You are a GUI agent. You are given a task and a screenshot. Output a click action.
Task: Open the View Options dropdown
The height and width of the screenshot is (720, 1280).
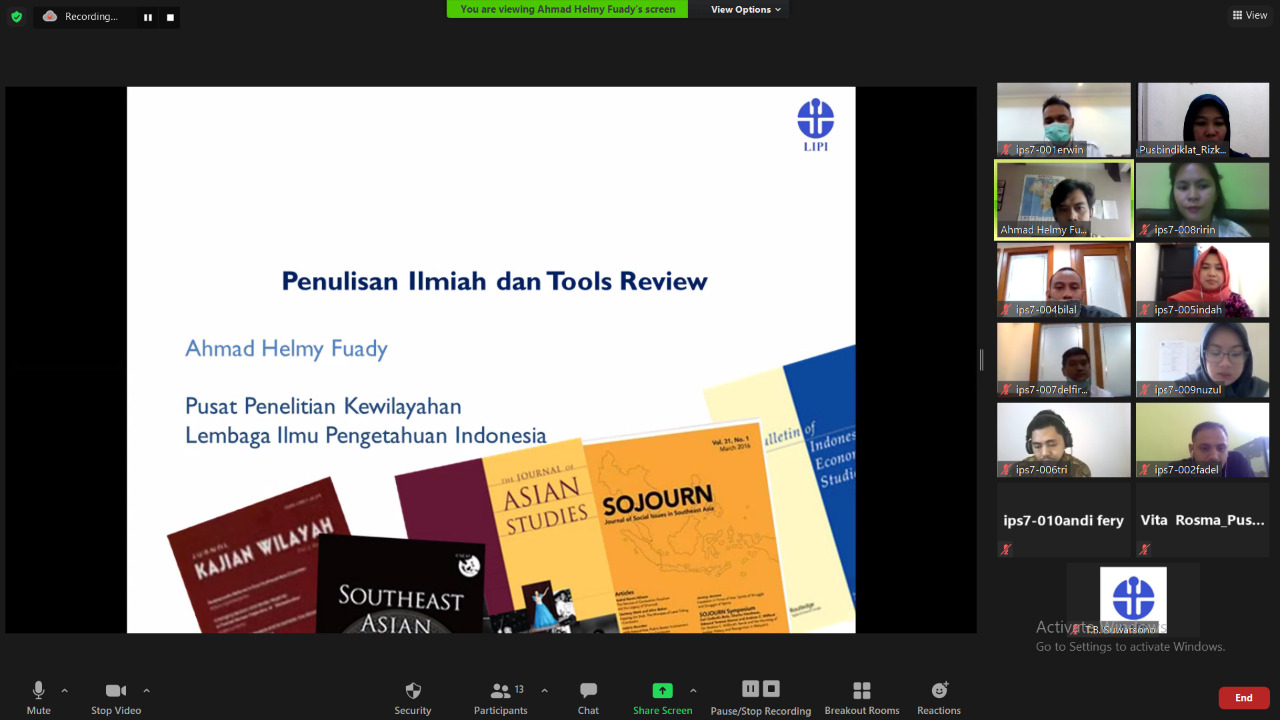point(746,10)
